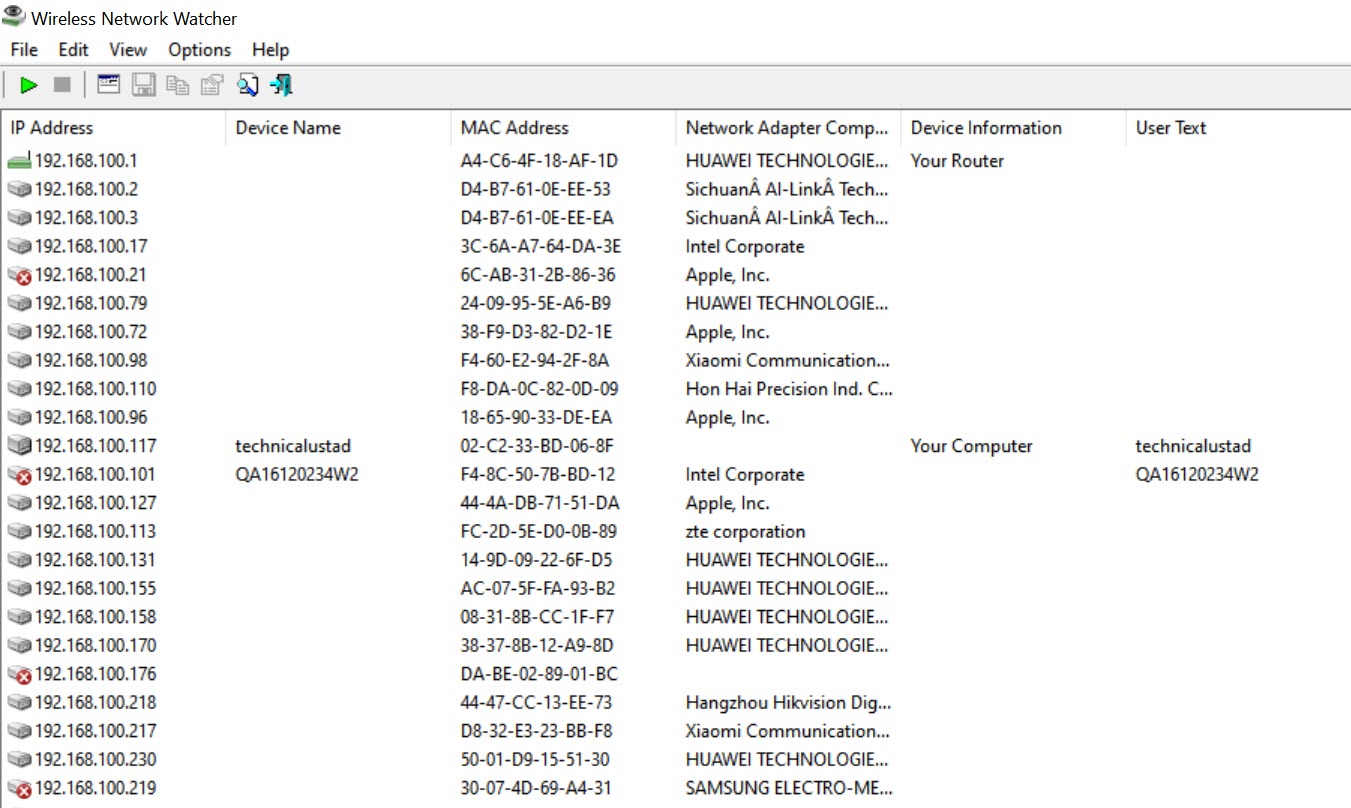
Task: Click SAMSUNG ELECTRO-ME... company entry
Action: tap(789, 788)
